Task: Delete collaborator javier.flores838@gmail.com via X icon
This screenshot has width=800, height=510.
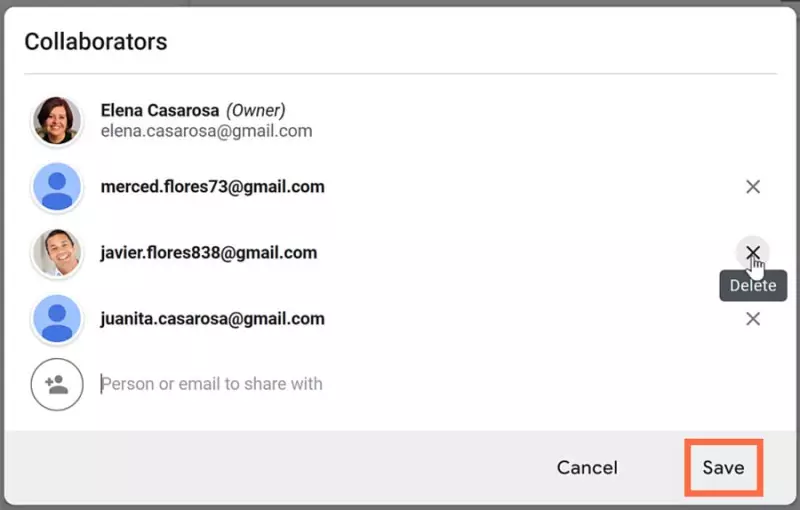Action: click(753, 252)
